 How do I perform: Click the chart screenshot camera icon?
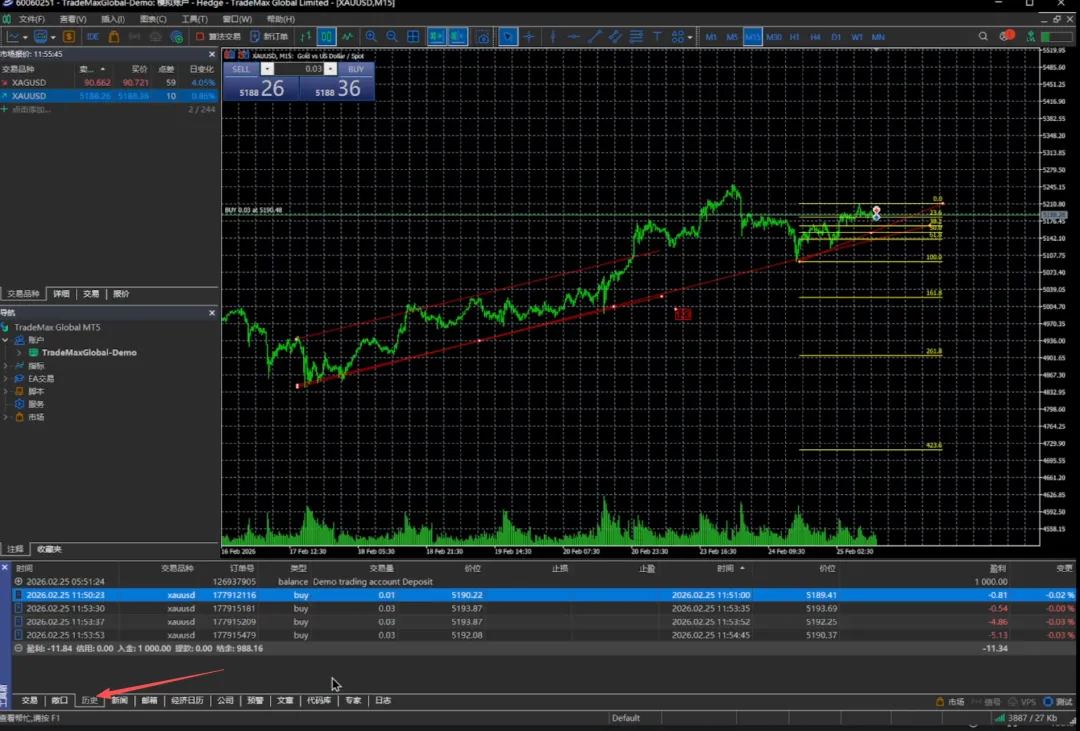[x=483, y=37]
